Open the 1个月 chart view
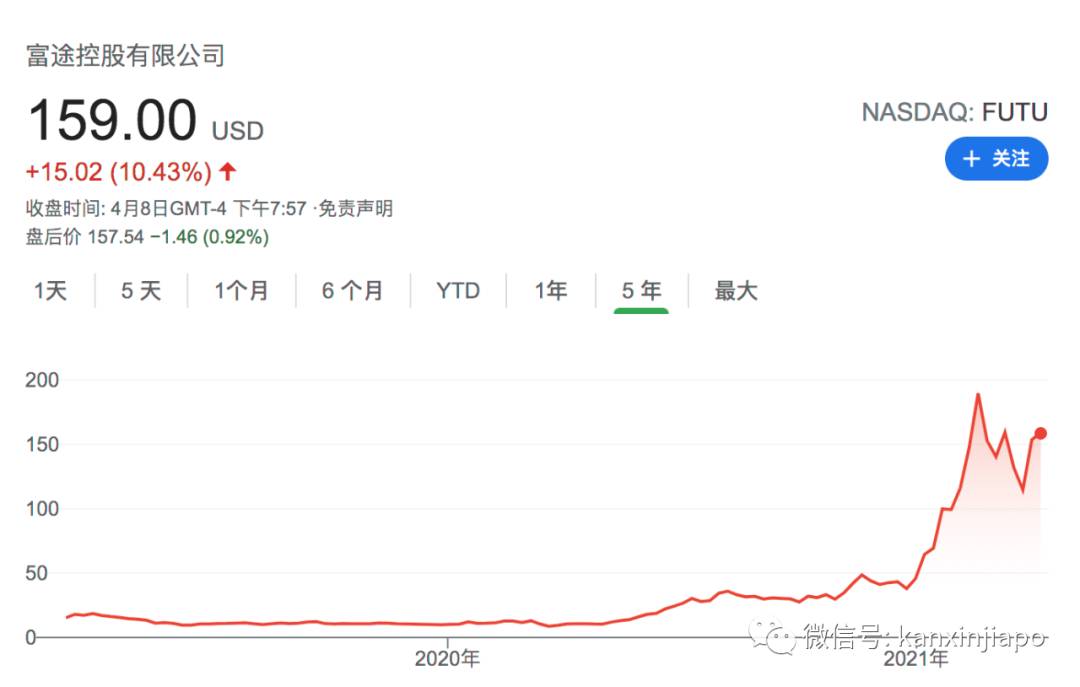The height and width of the screenshot is (687, 1080). click(x=242, y=290)
